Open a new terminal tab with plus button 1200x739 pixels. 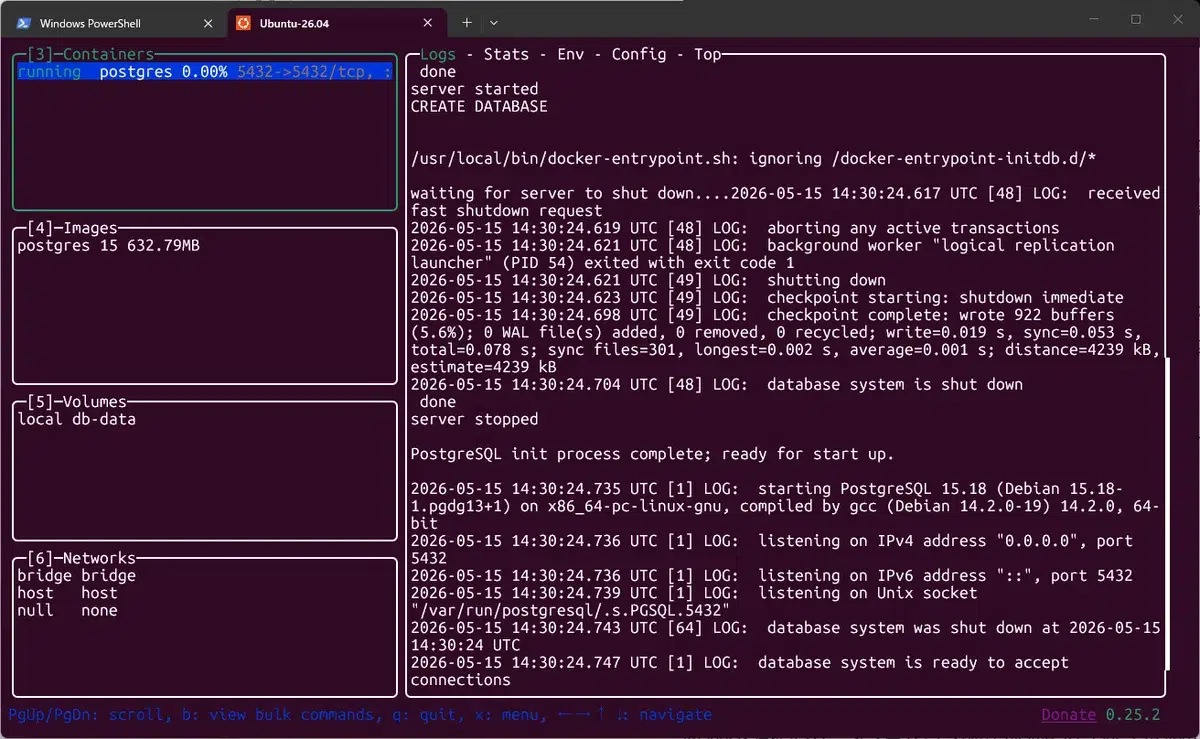[466, 22]
